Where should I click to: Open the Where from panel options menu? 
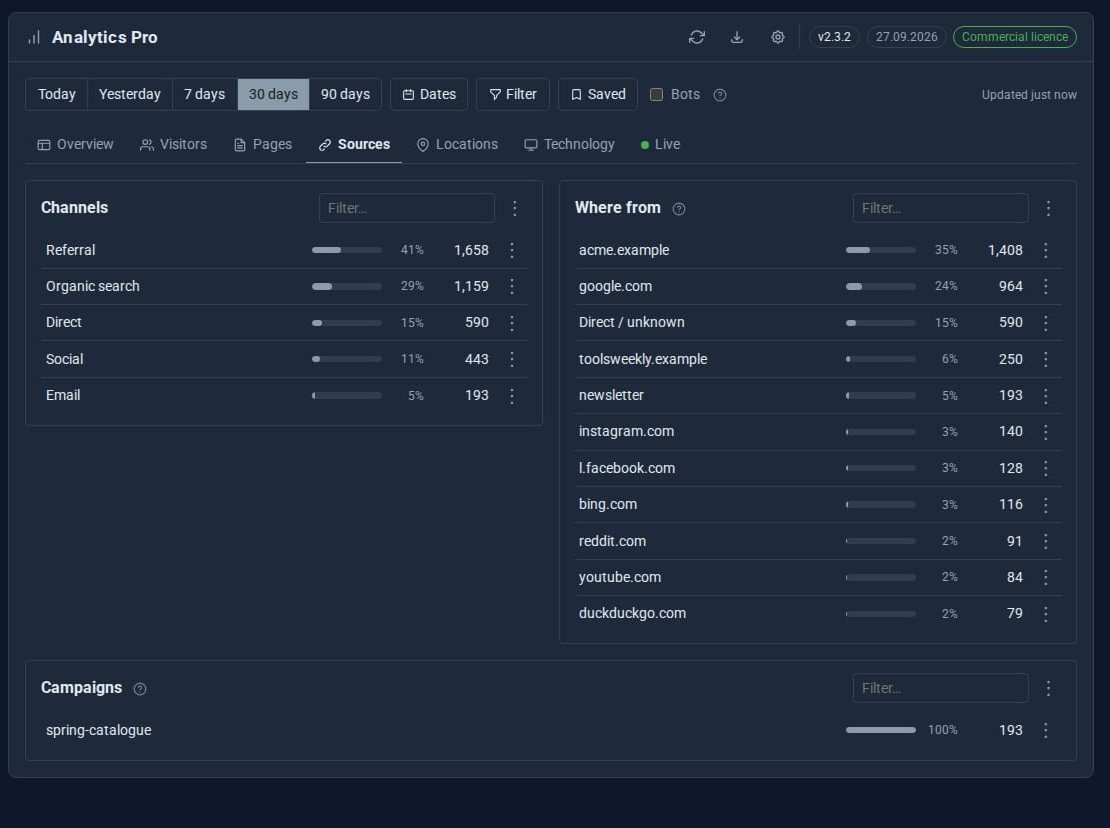click(x=1048, y=208)
